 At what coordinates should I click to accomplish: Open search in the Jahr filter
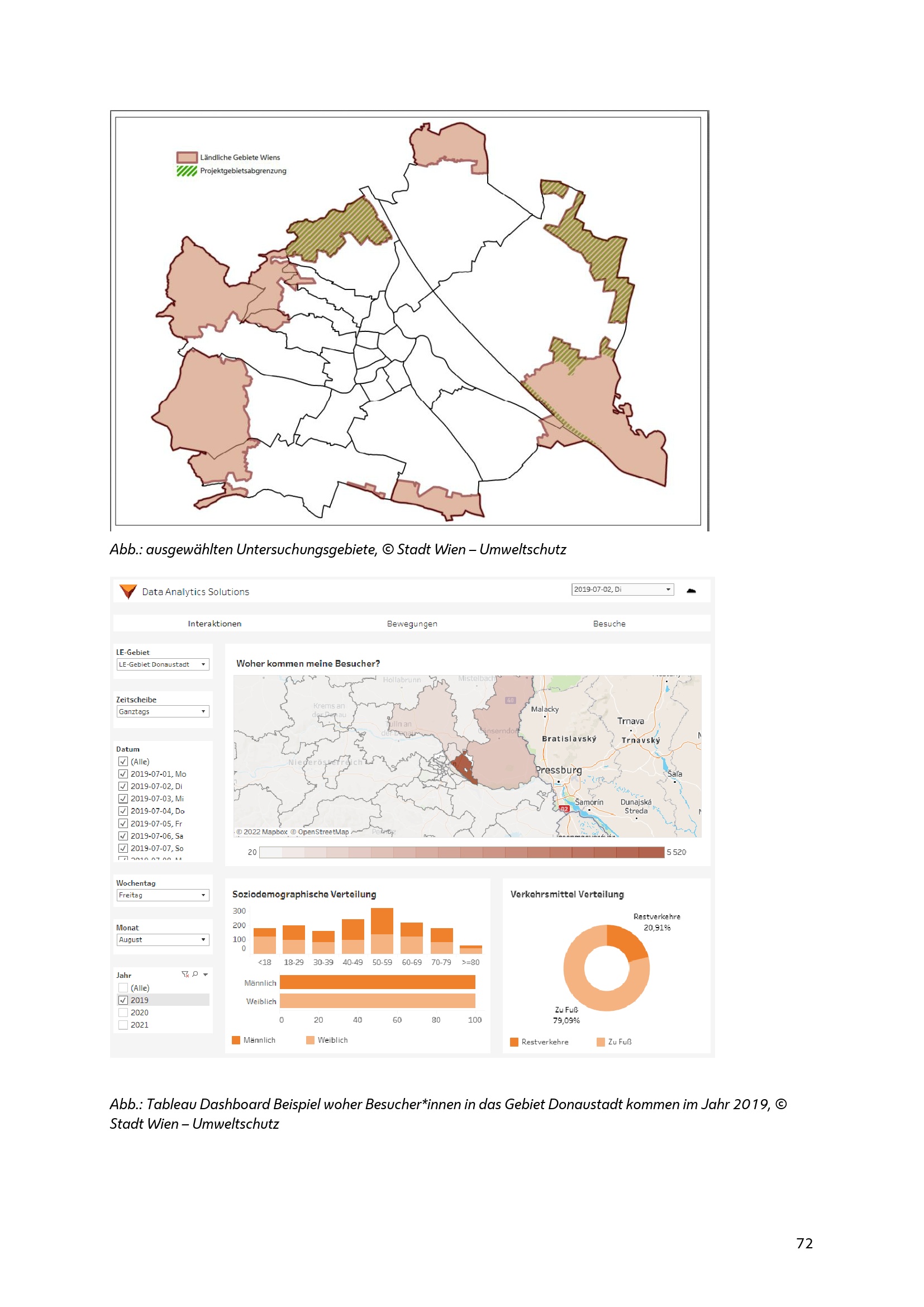[x=195, y=974]
